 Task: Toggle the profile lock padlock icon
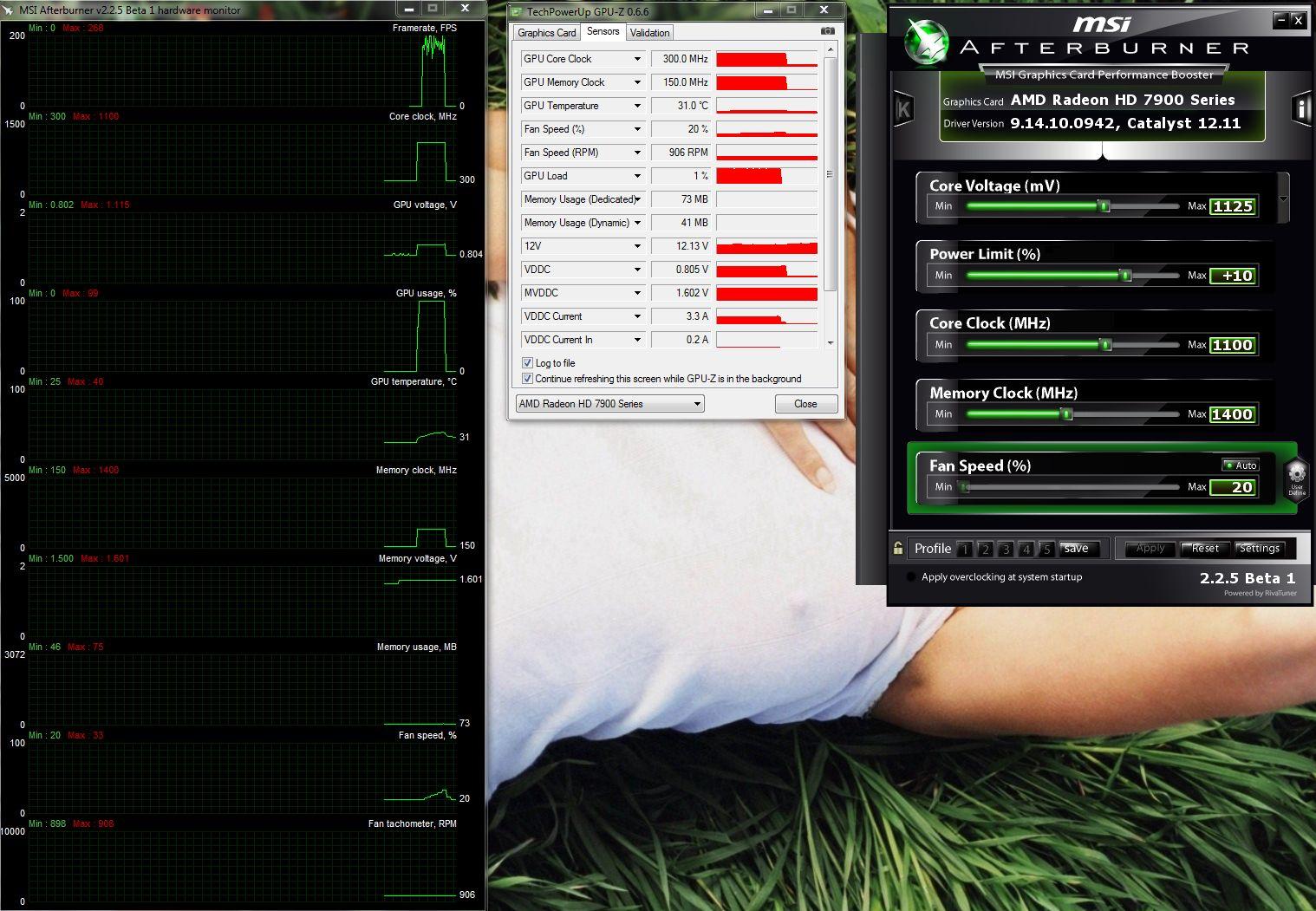898,548
